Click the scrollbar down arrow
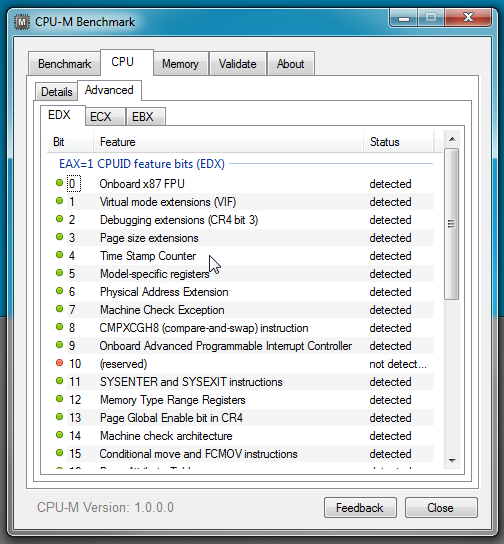 452,461
